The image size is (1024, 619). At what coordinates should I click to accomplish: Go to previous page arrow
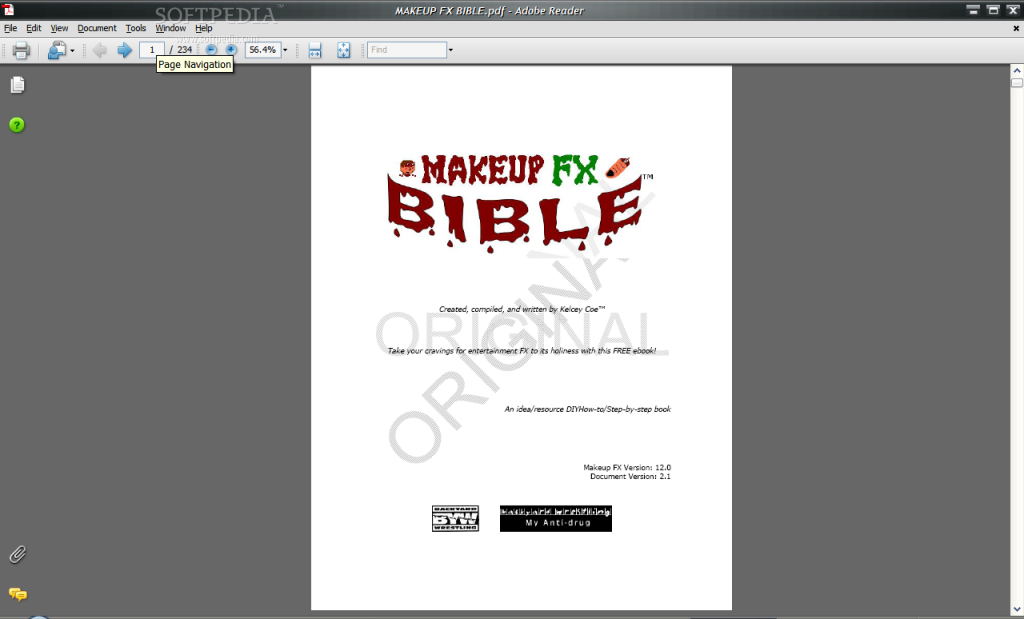click(x=99, y=50)
